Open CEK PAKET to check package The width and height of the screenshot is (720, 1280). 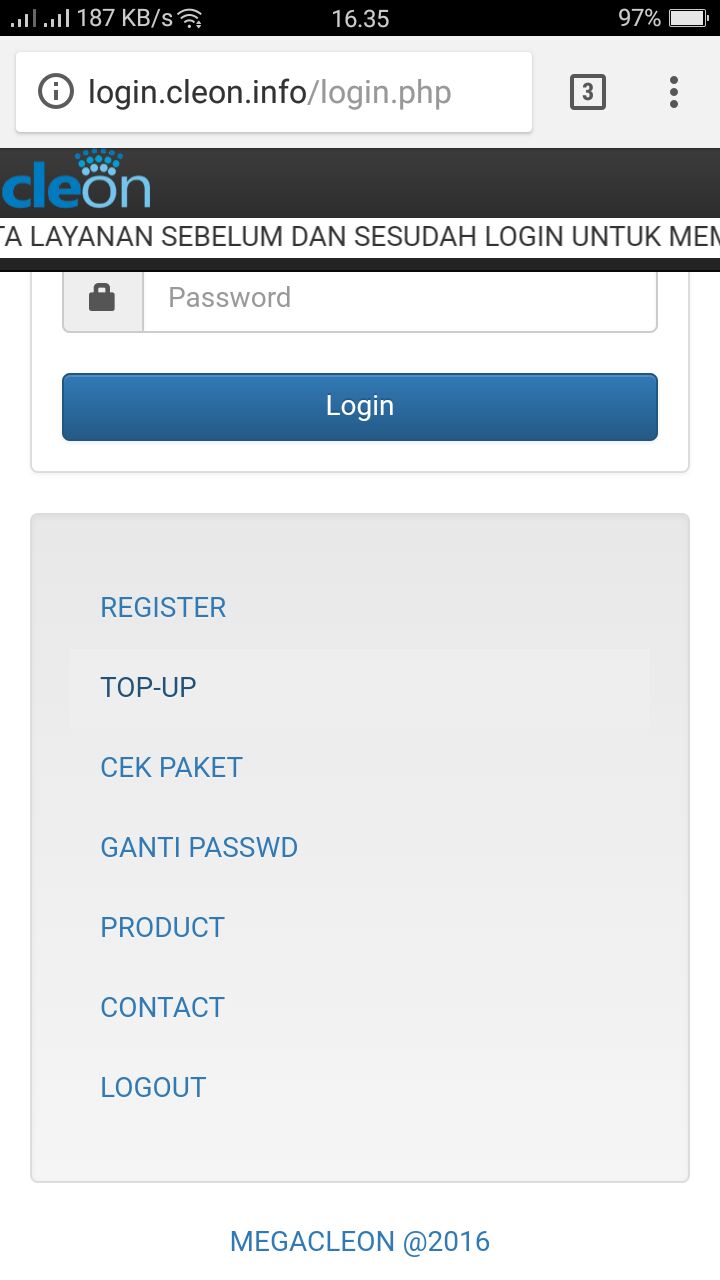[172, 767]
